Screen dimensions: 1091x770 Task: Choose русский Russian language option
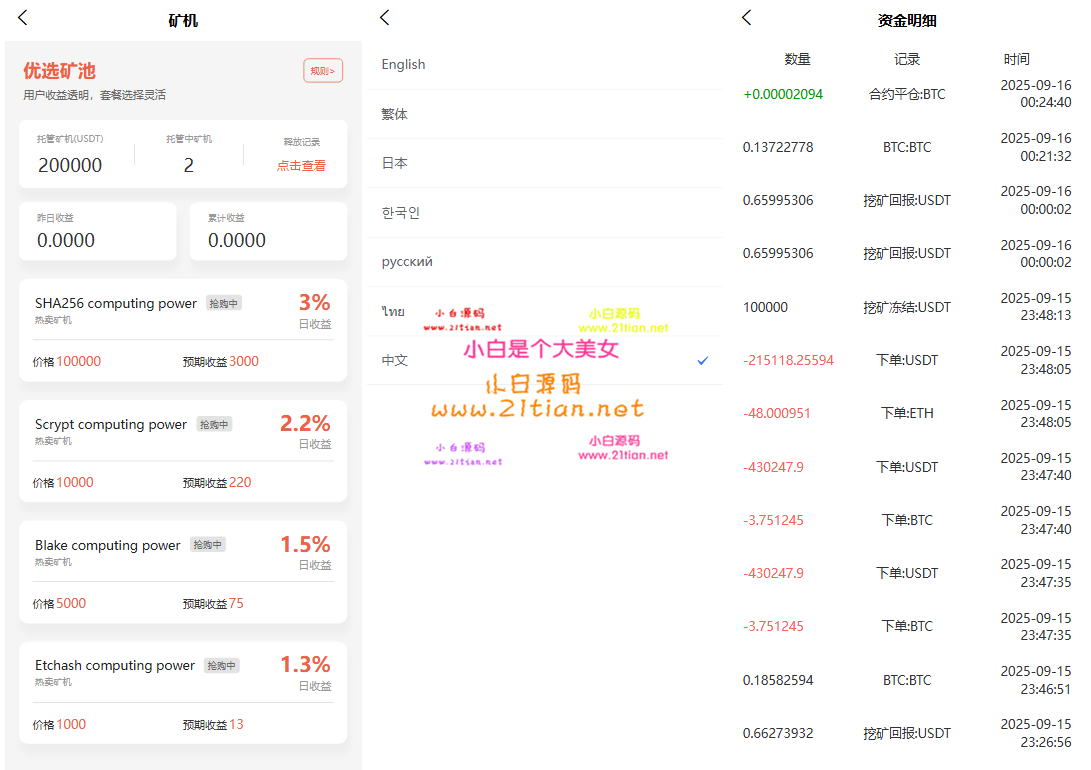[x=407, y=262]
